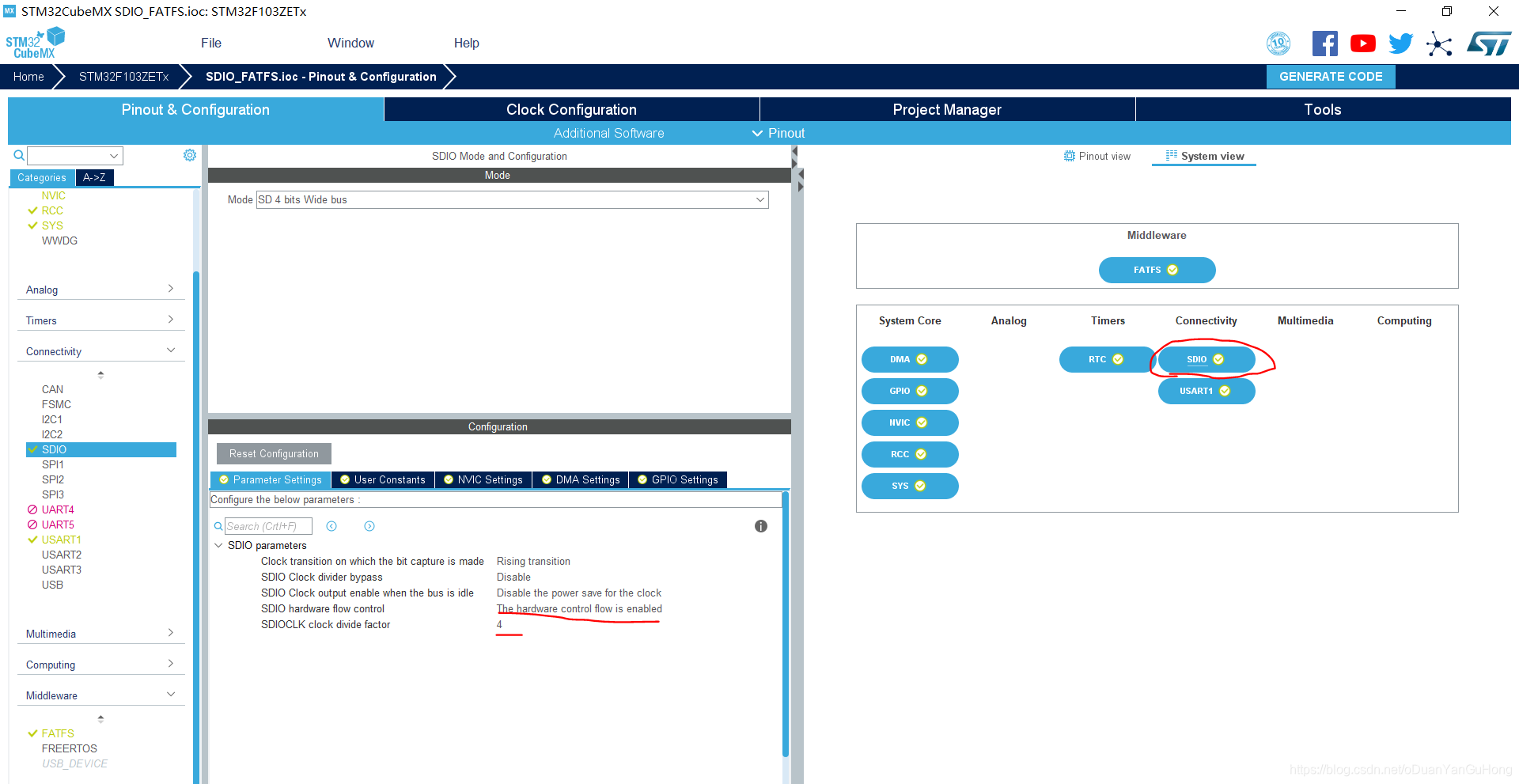Open RTC button under Timers
The image size is (1519, 784).
[x=1107, y=359]
